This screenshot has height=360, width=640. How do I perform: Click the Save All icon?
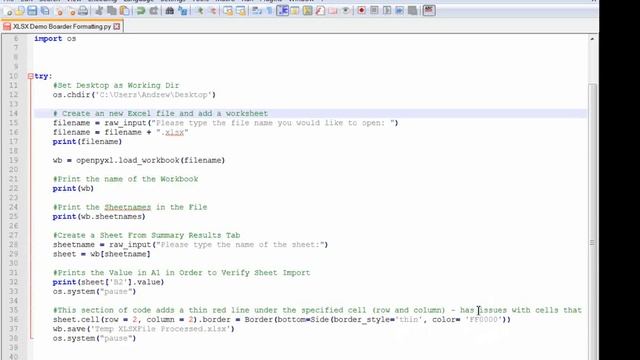(x=45, y=11)
